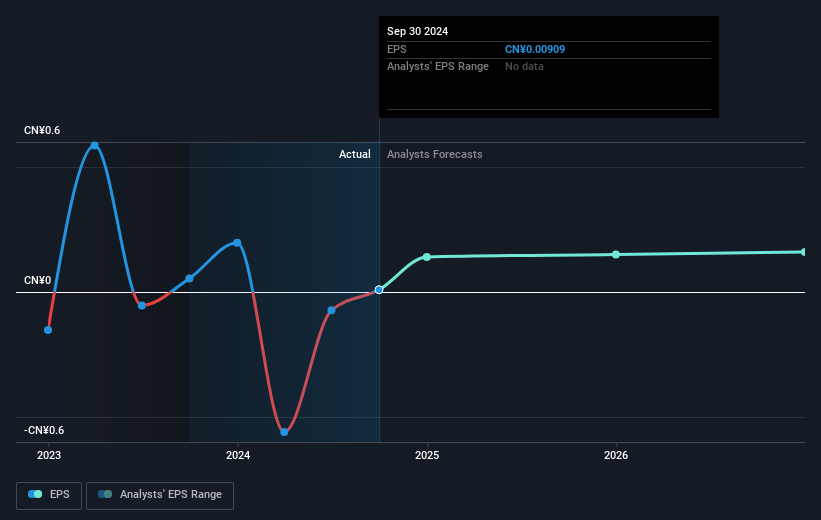The image size is (821, 520).
Task: Select the 2025 forecast EPS data point
Action: tap(427, 257)
